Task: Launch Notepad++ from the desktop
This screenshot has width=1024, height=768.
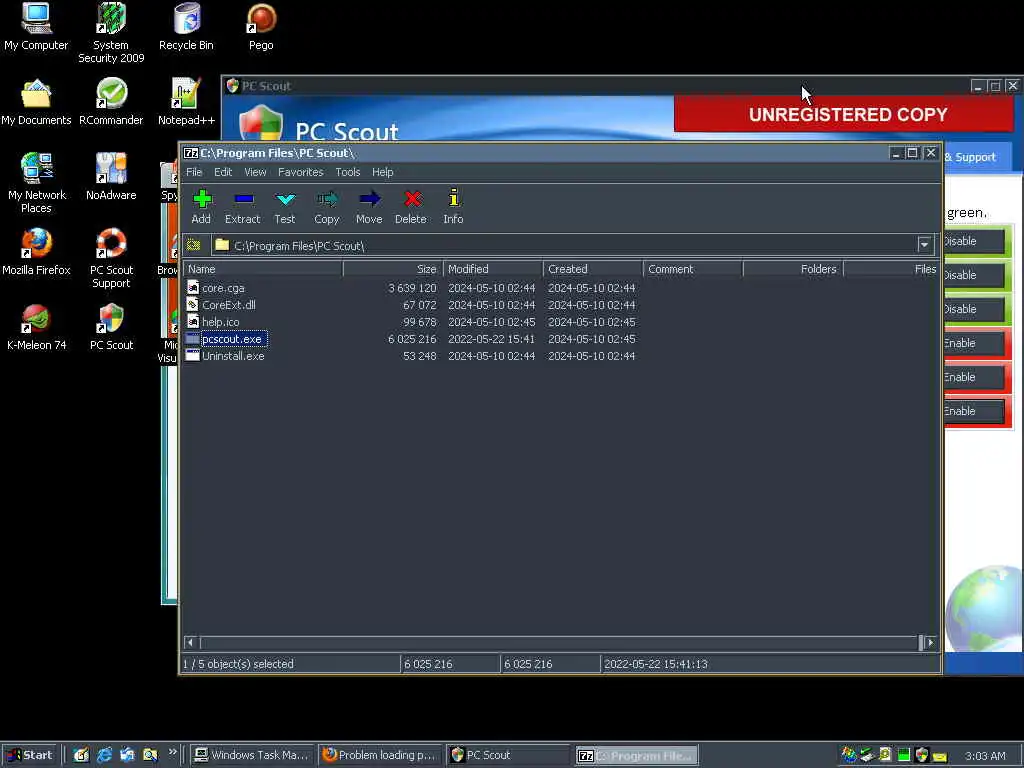Action: click(186, 102)
